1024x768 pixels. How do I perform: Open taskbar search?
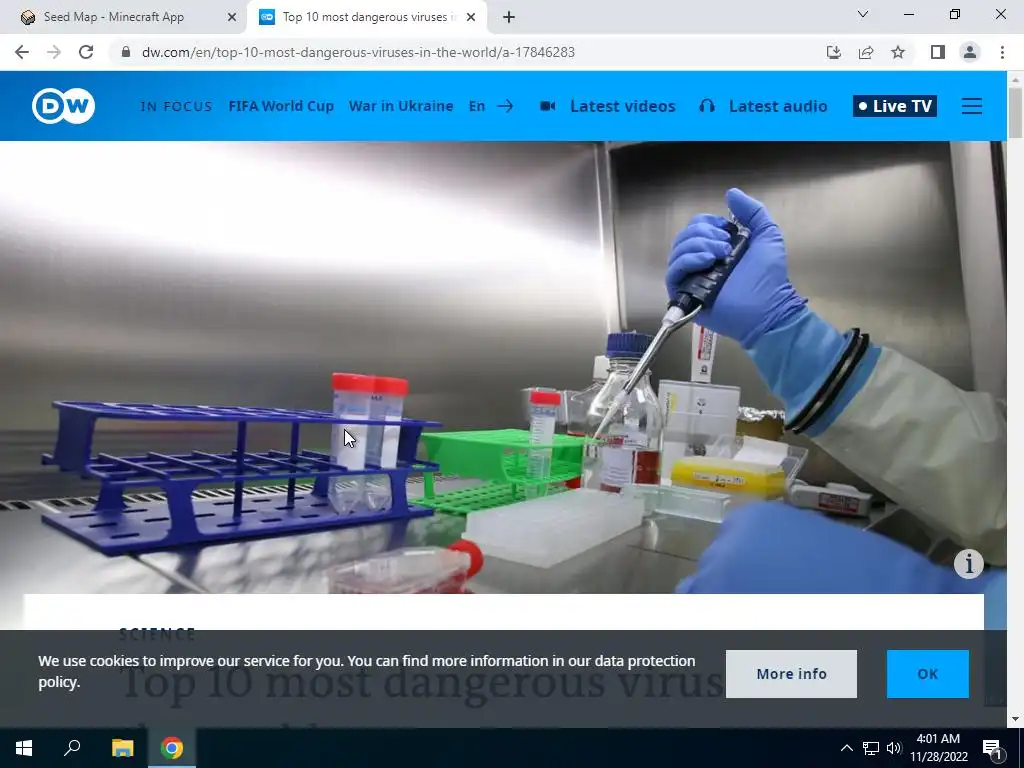click(72, 748)
